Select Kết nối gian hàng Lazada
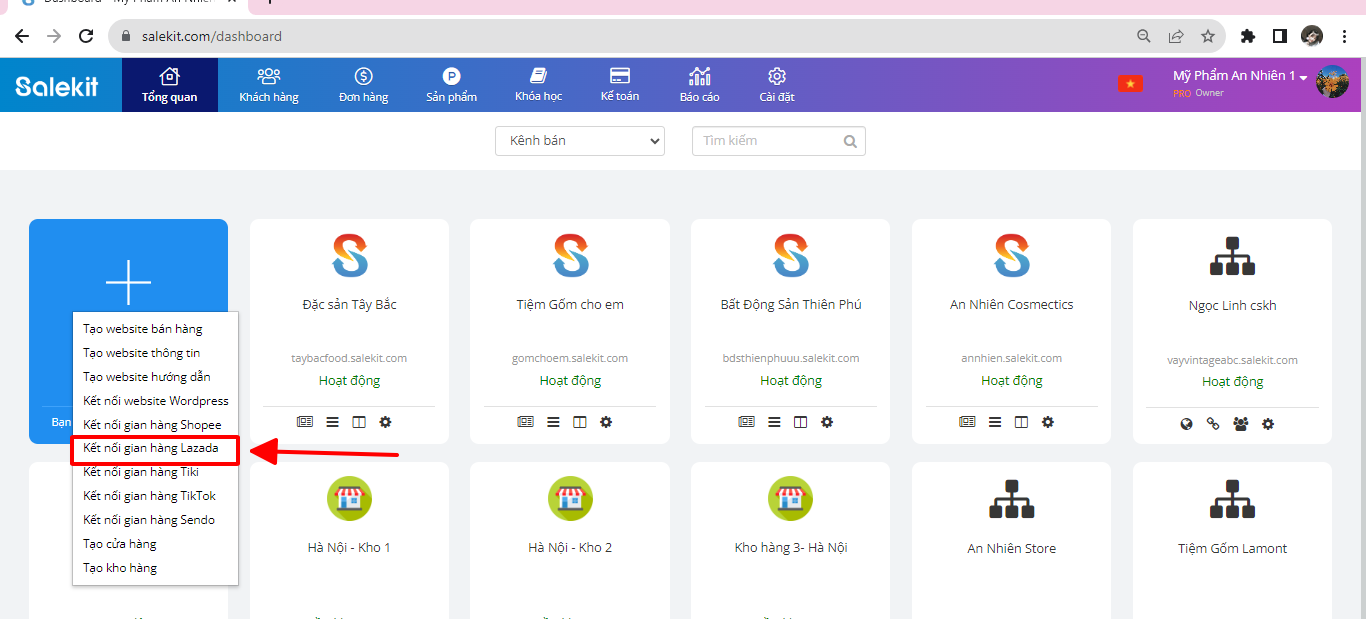Image resolution: width=1366 pixels, height=619 pixels. [x=151, y=448]
